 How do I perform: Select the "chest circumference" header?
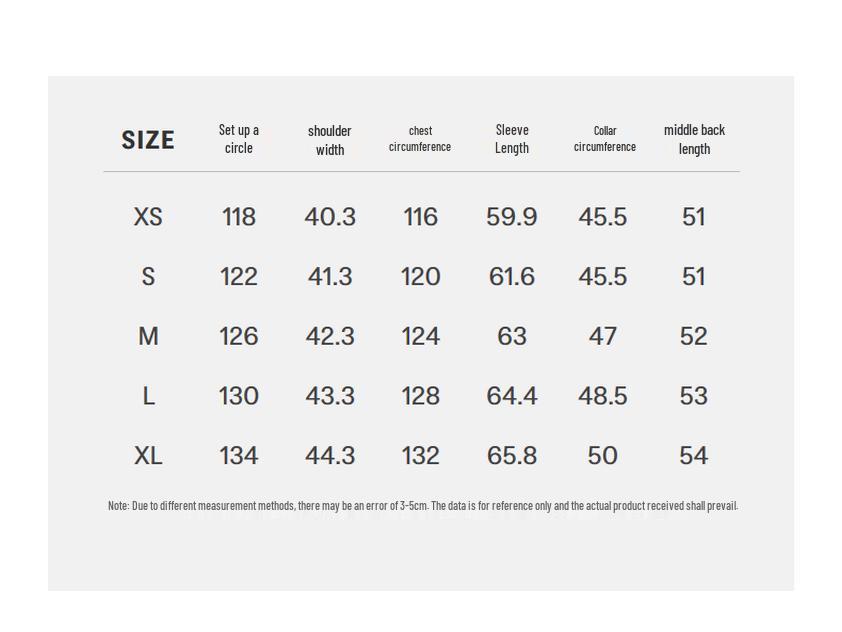[x=420, y=139]
